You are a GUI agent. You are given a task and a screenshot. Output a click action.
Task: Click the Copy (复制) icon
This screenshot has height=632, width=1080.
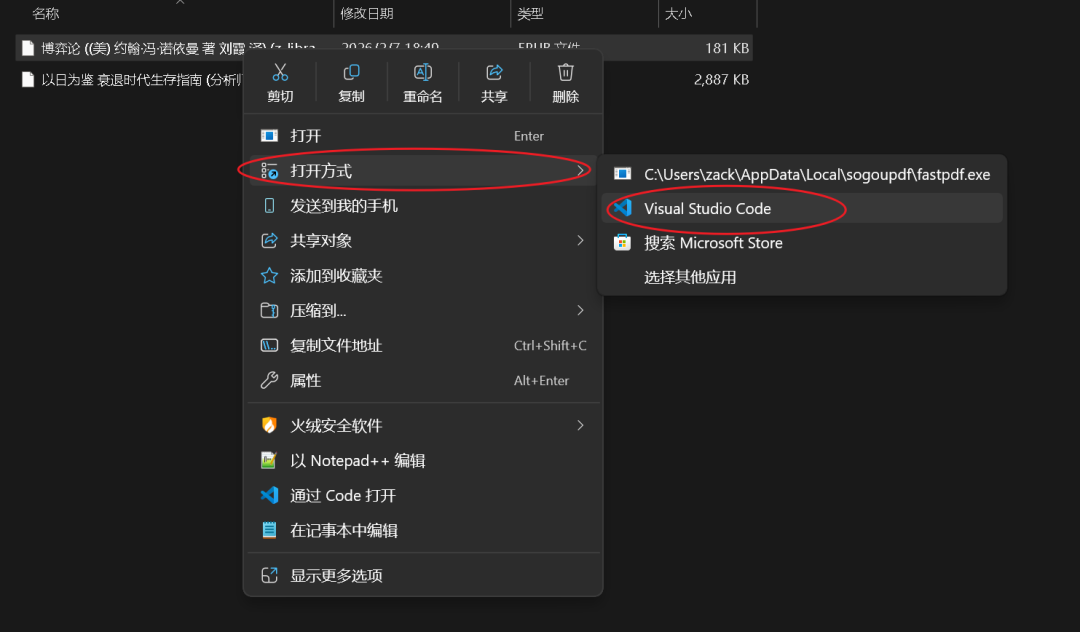point(351,73)
